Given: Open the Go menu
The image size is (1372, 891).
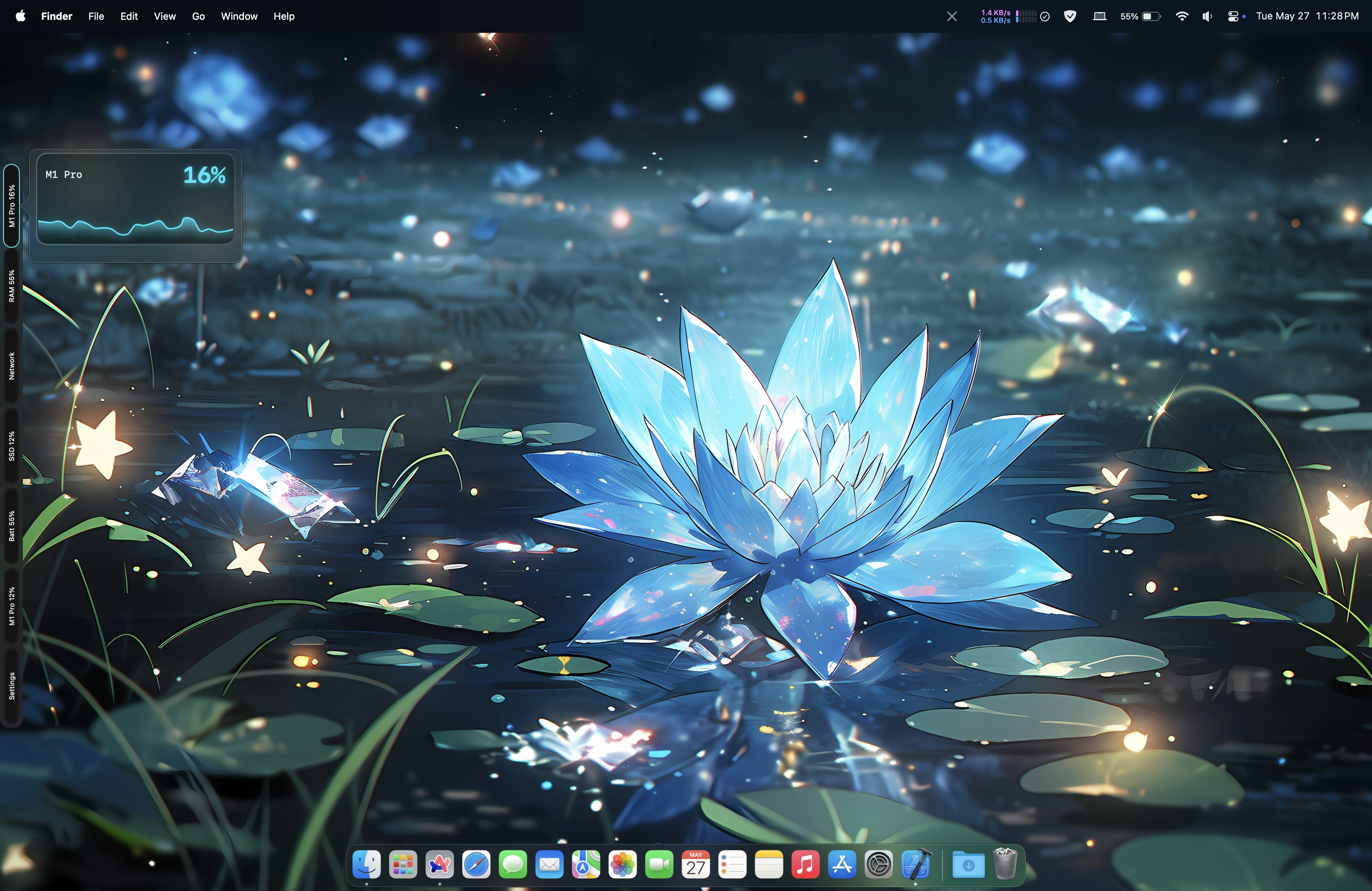Looking at the screenshot, I should click(198, 16).
